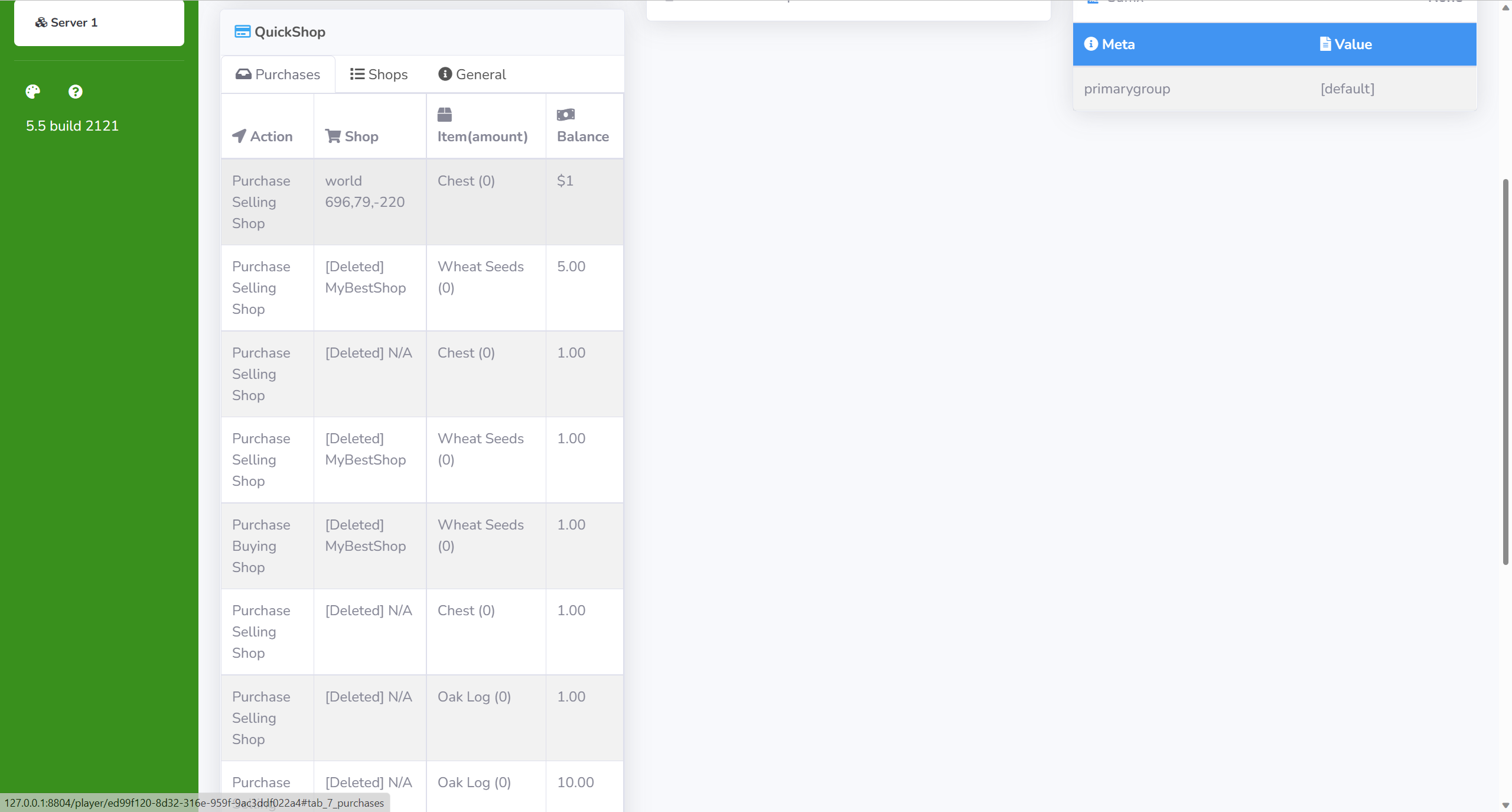Viewport: 1512px width, 812px height.
Task: Click the Action column arrow icon
Action: pos(239,137)
